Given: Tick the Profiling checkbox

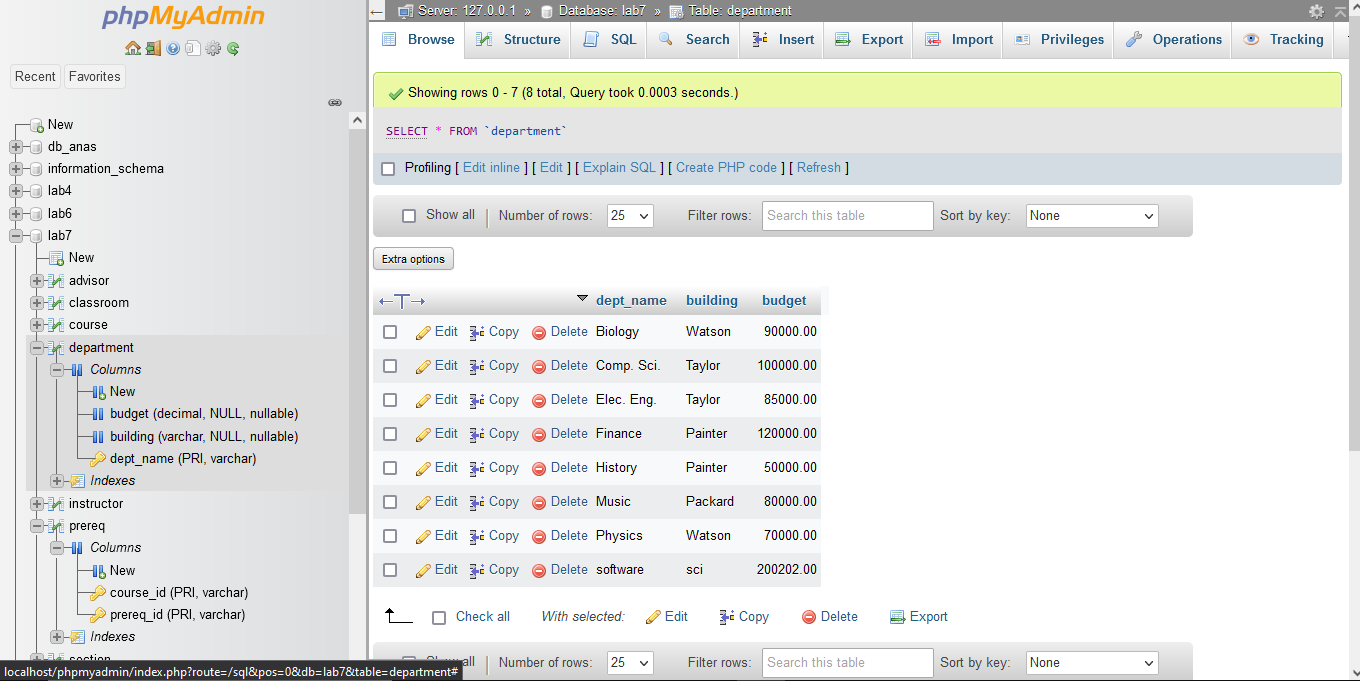Looking at the screenshot, I should tap(388, 169).
